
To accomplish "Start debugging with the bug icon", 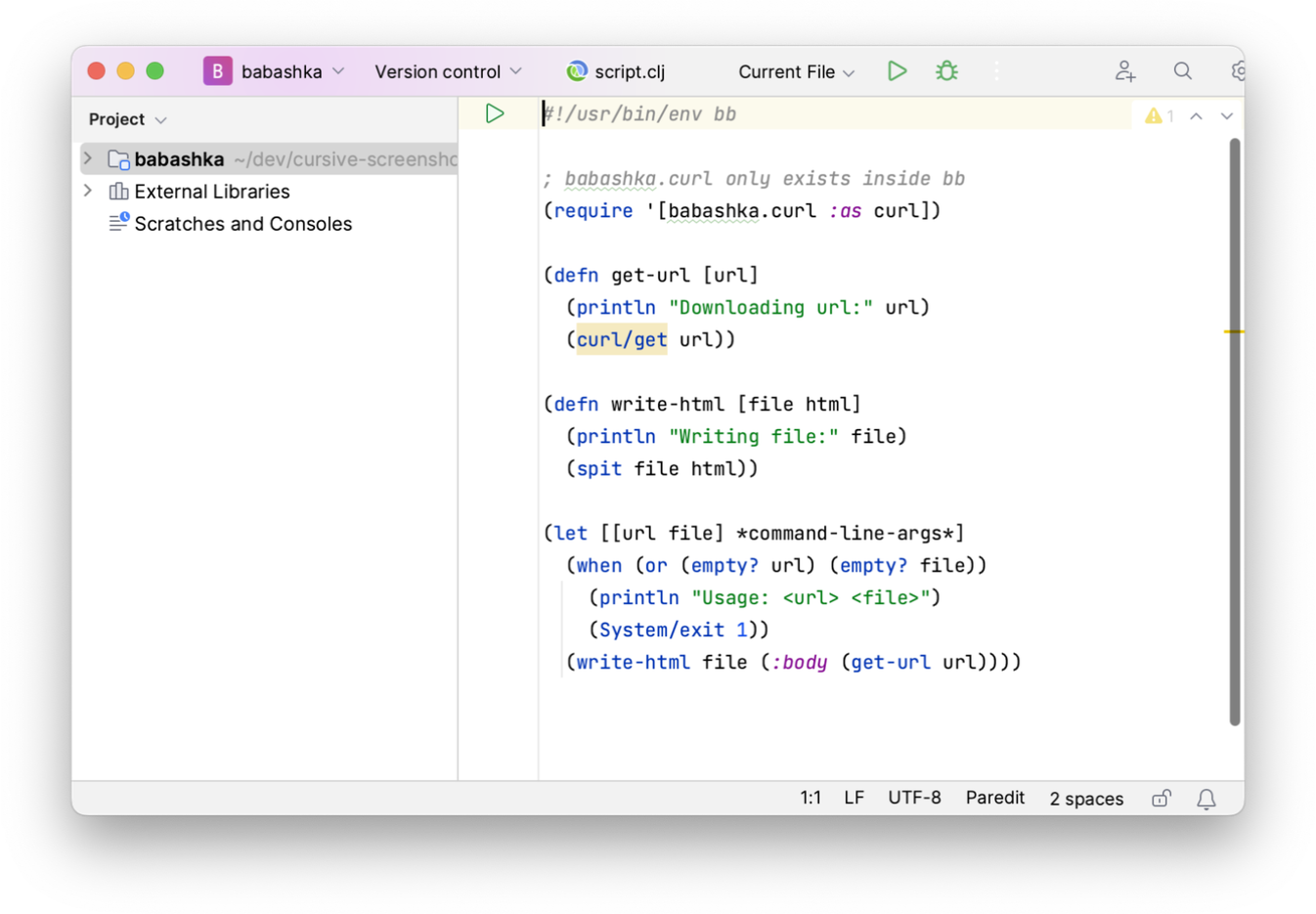I will tap(946, 71).
